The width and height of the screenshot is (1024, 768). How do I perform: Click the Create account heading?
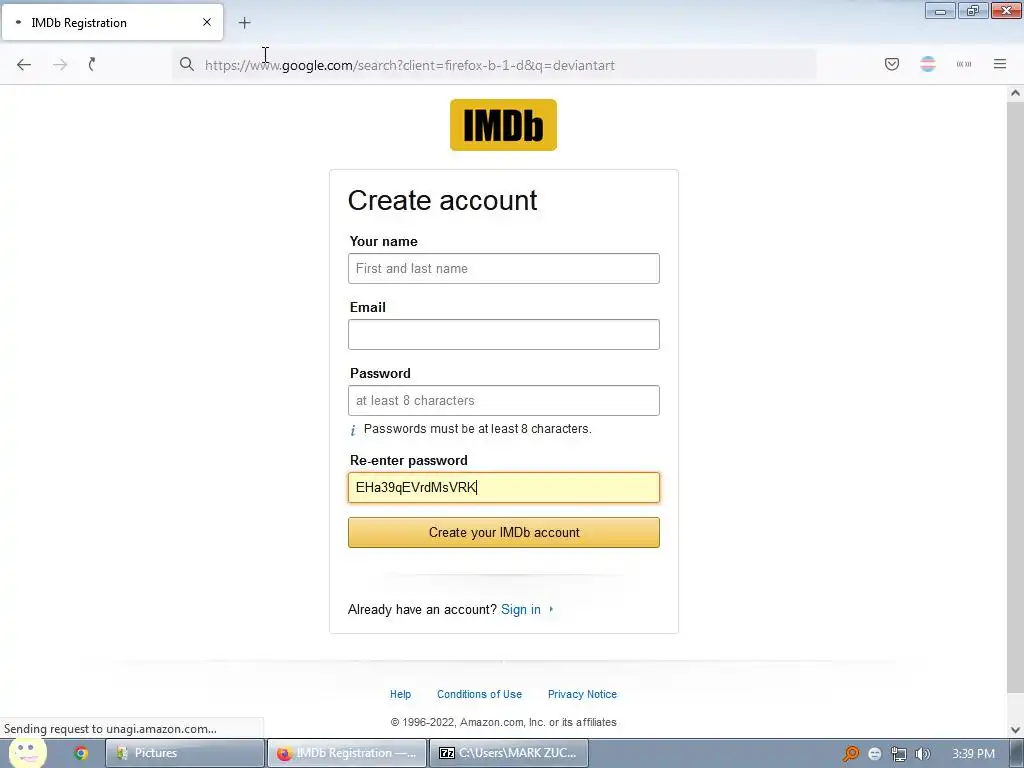click(442, 200)
